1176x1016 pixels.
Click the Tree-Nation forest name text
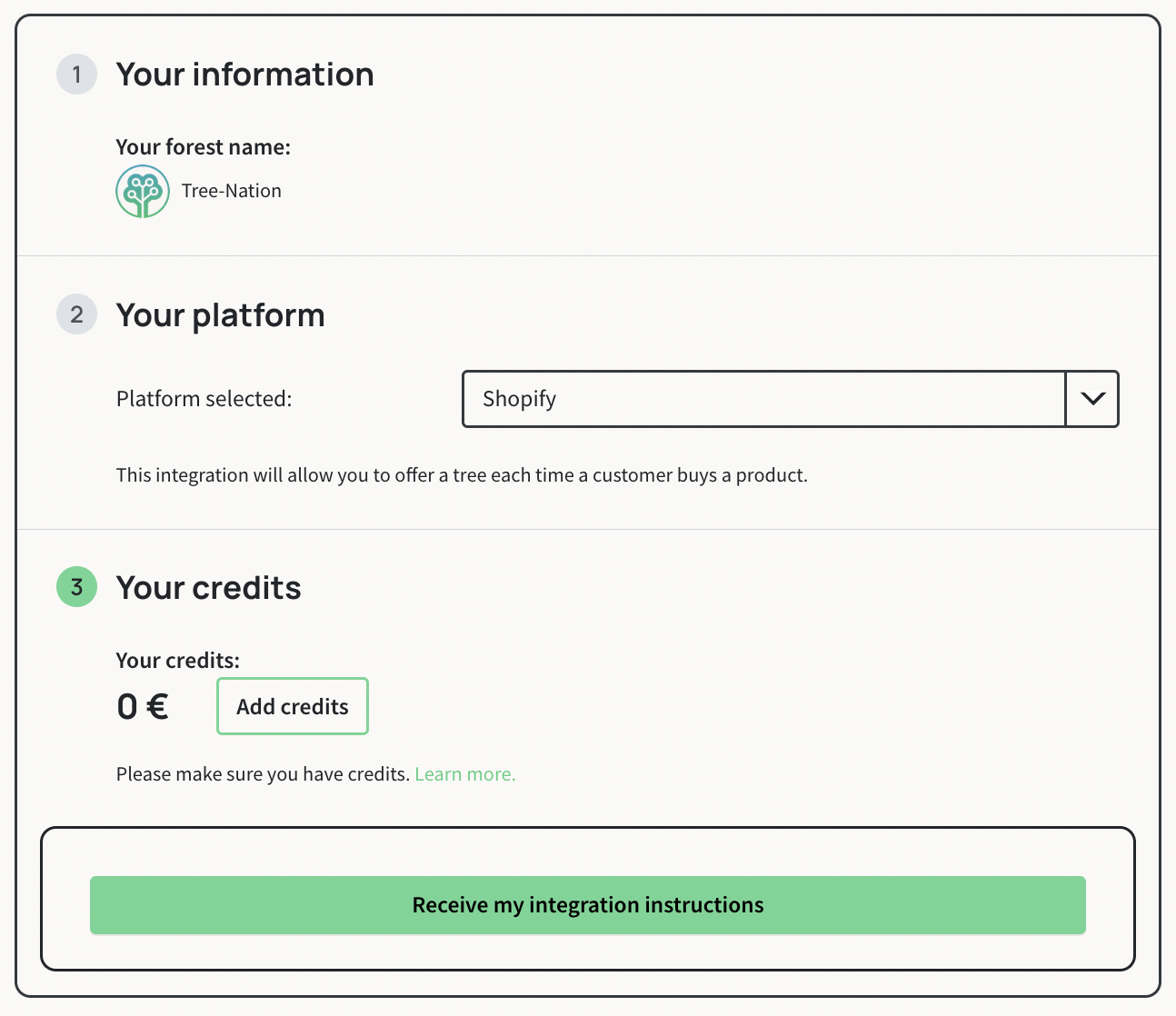click(x=232, y=191)
